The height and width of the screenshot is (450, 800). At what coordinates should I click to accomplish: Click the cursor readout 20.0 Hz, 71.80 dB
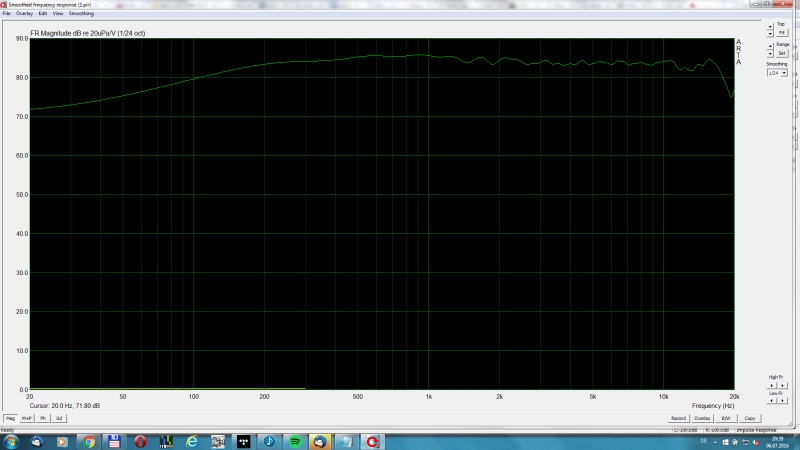tap(65, 406)
